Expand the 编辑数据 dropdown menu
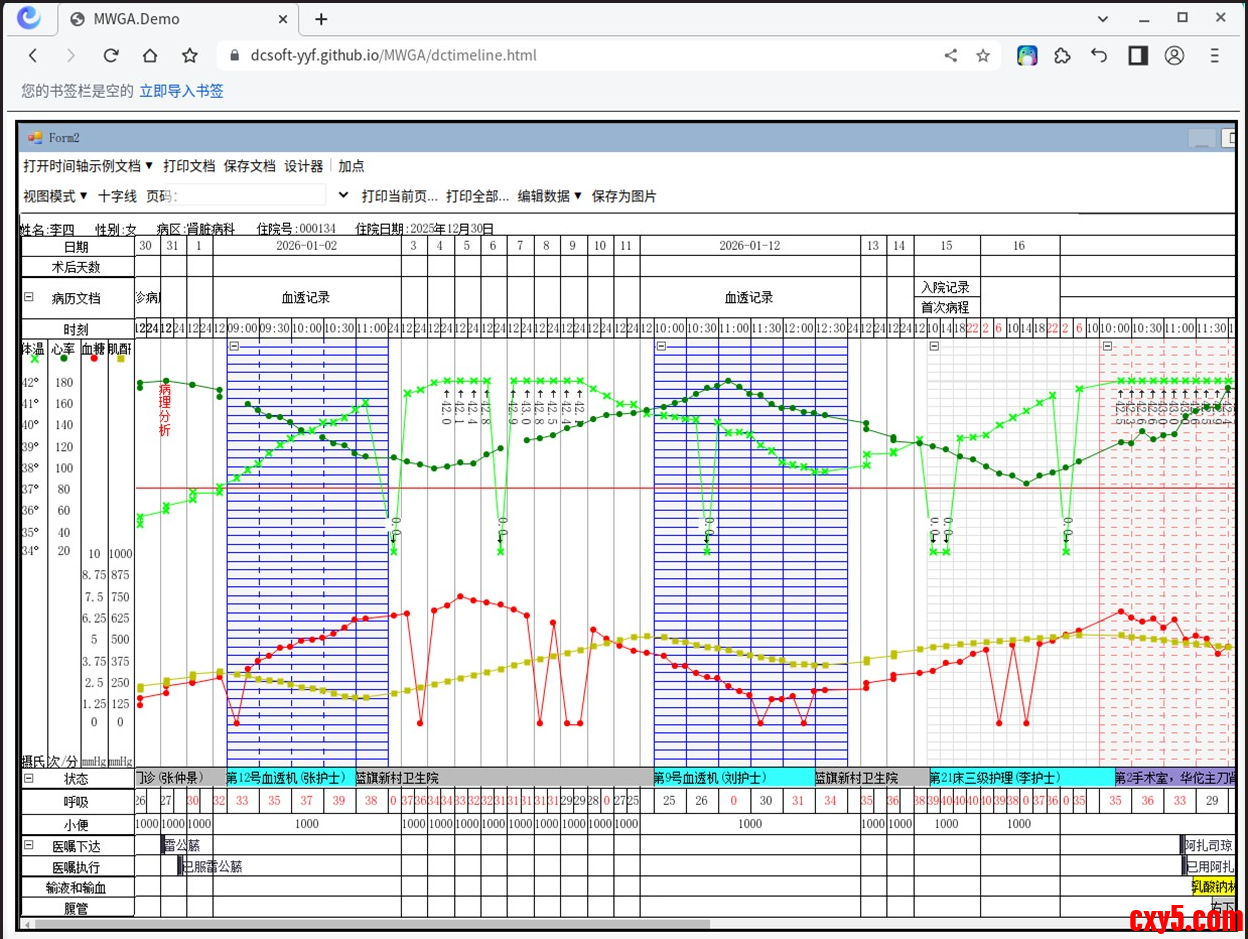1248x939 pixels. coord(549,196)
